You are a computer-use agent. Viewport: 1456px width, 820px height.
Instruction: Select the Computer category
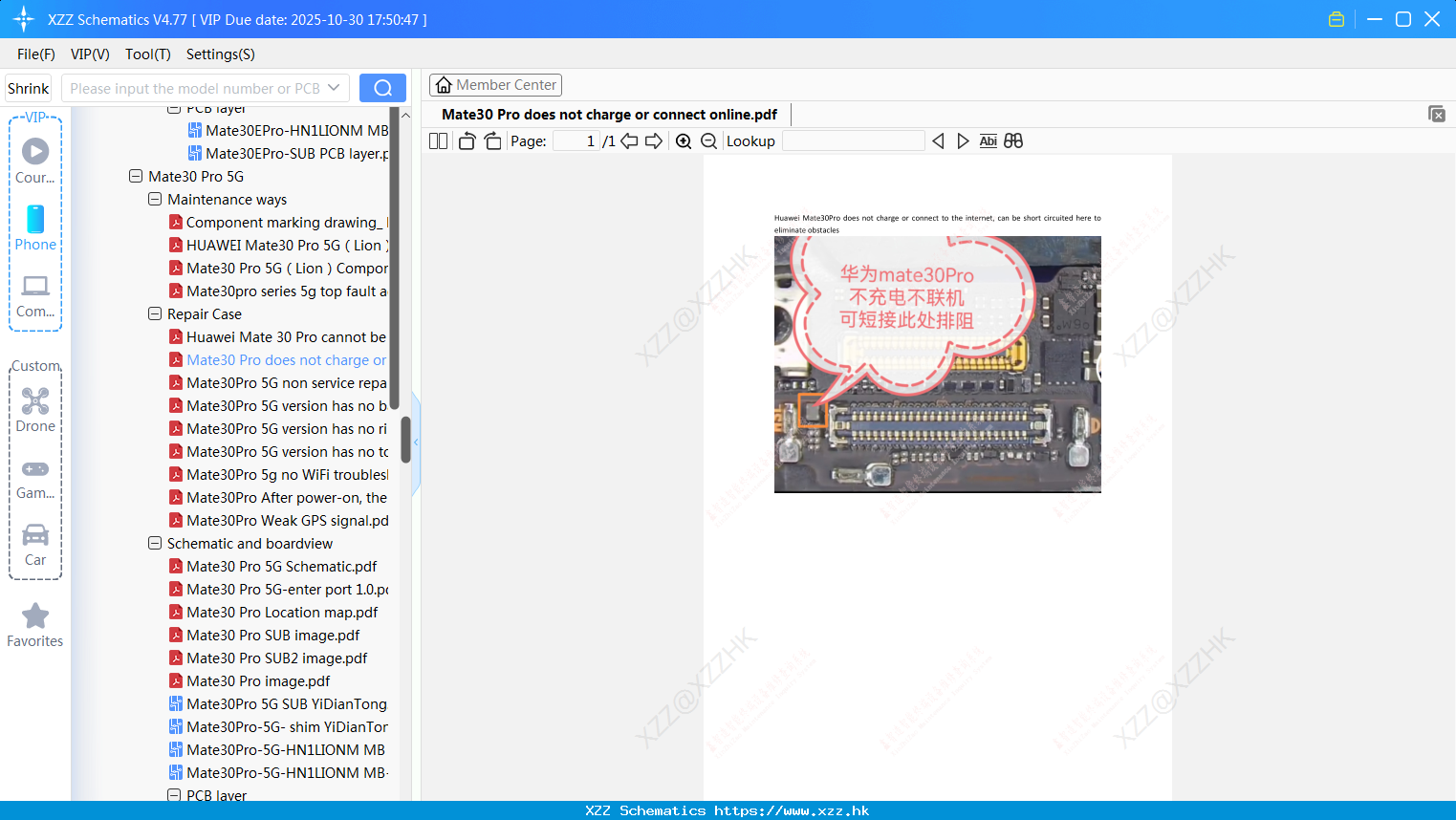point(35,295)
